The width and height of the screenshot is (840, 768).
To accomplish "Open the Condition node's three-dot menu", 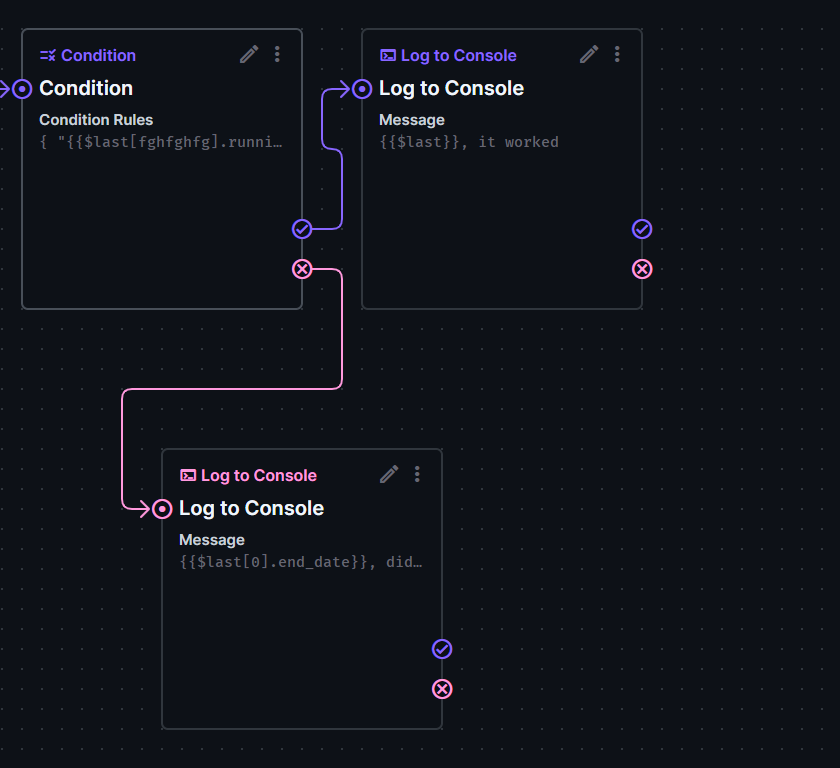I will point(277,54).
